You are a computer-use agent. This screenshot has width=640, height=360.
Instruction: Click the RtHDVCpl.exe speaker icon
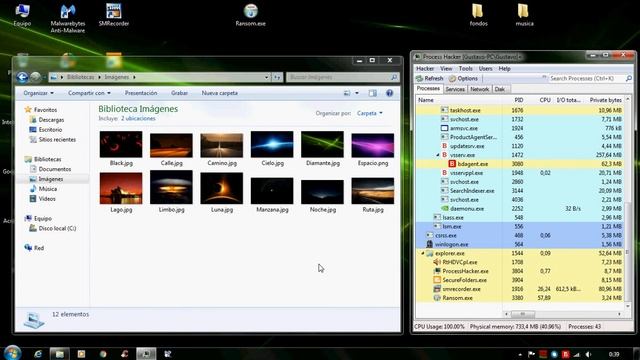pyautogui.click(x=437, y=262)
